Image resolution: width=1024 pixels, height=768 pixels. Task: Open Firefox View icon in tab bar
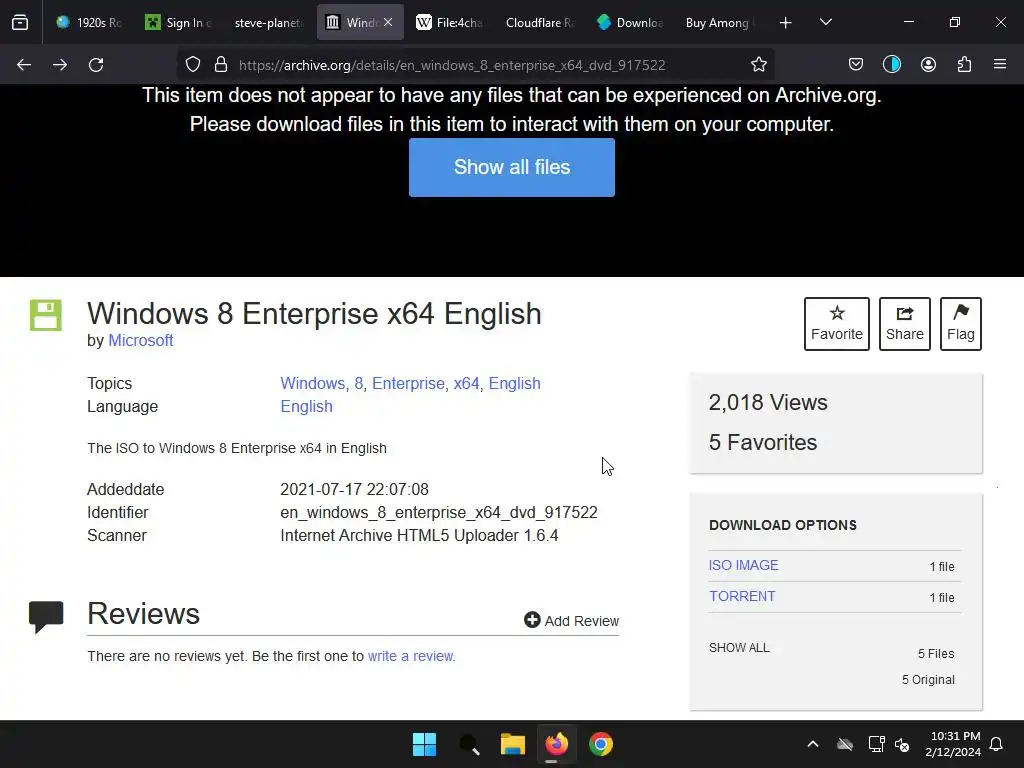point(20,22)
